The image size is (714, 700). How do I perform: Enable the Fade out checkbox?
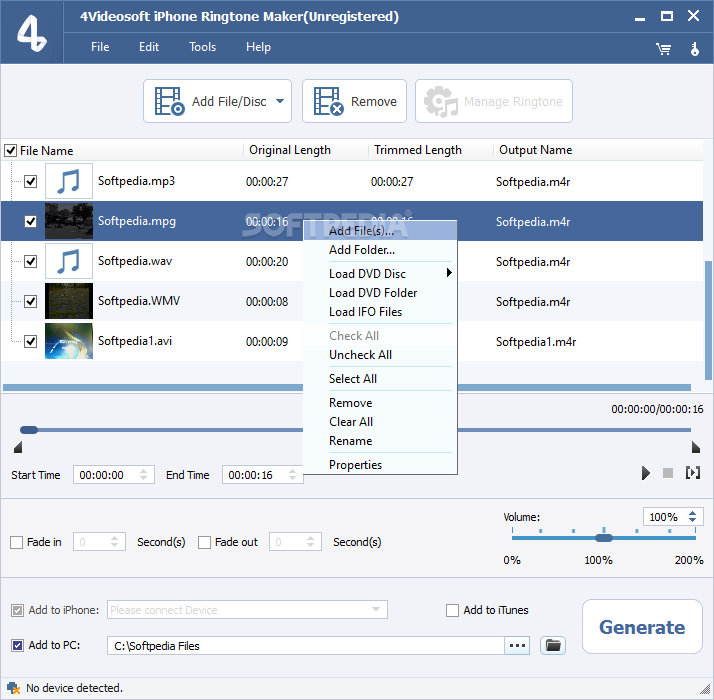(204, 542)
